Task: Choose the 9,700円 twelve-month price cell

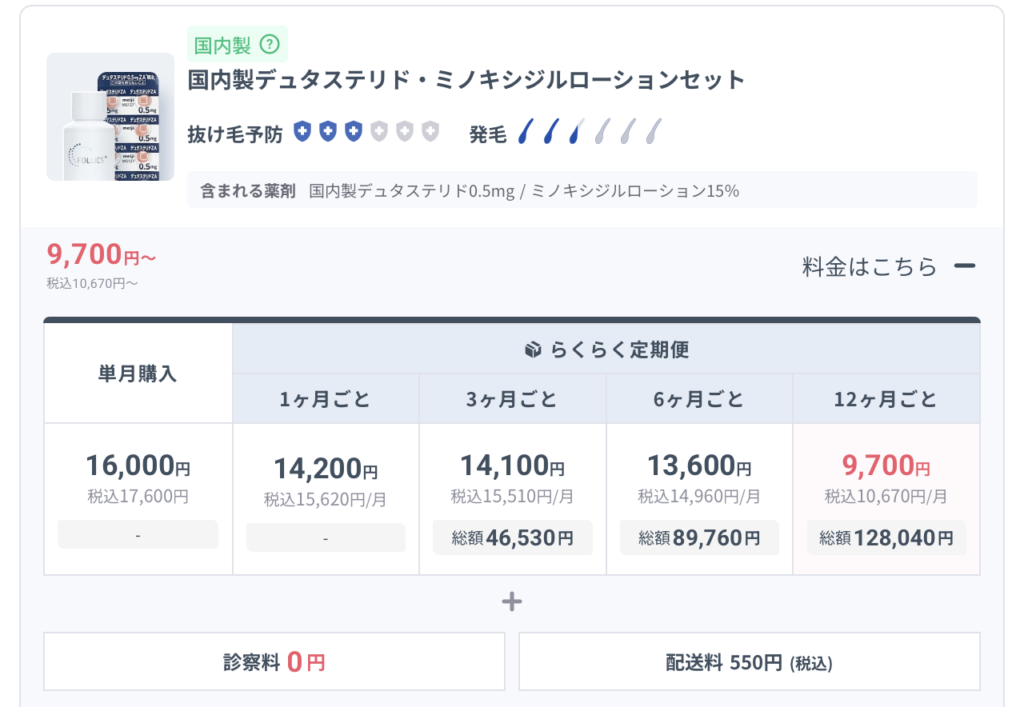Action: coord(886,466)
